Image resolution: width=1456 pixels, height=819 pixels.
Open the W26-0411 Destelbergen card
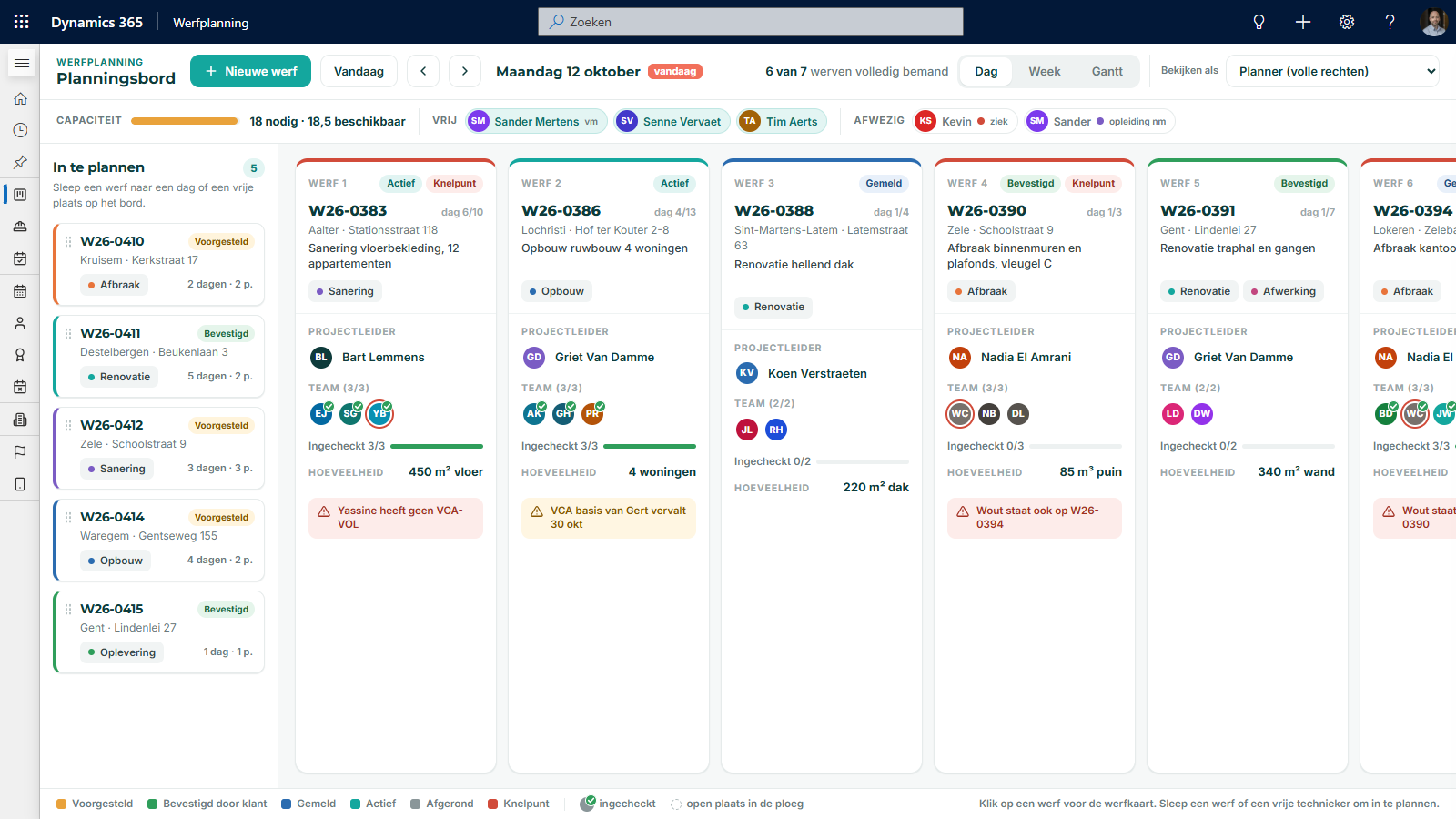click(x=159, y=356)
